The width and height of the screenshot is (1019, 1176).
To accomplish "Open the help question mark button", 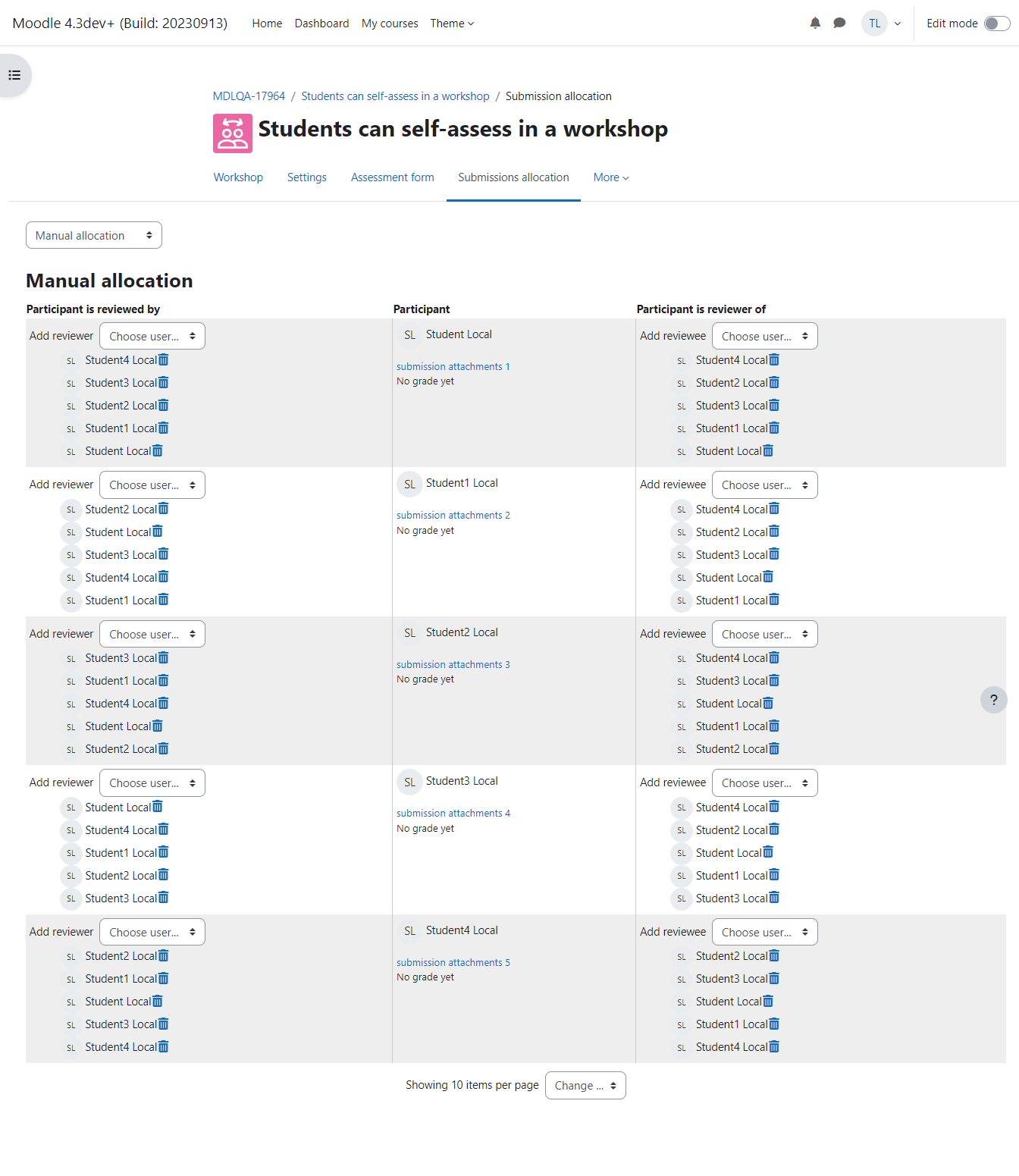I will coord(993,700).
